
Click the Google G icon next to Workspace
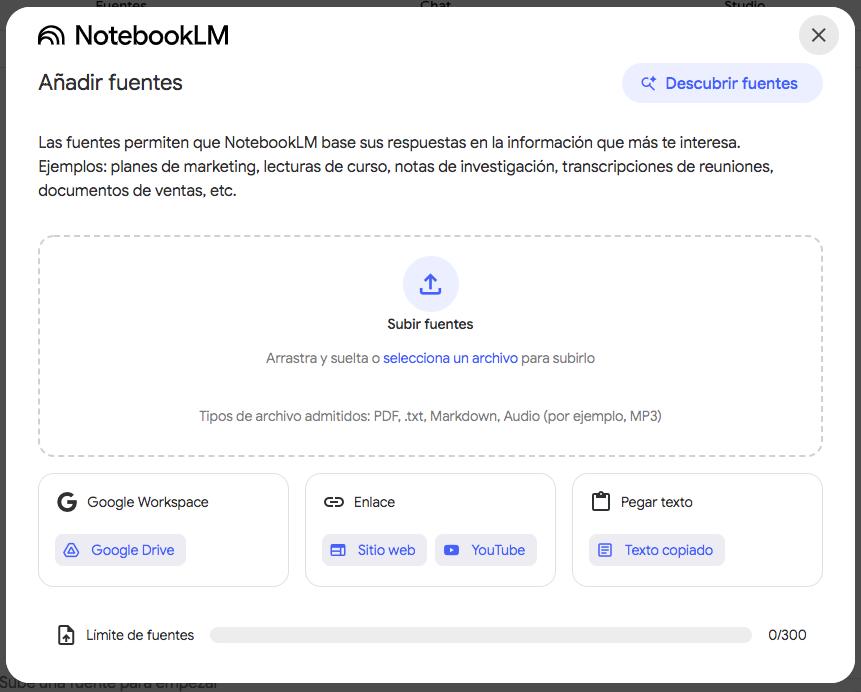[67, 502]
